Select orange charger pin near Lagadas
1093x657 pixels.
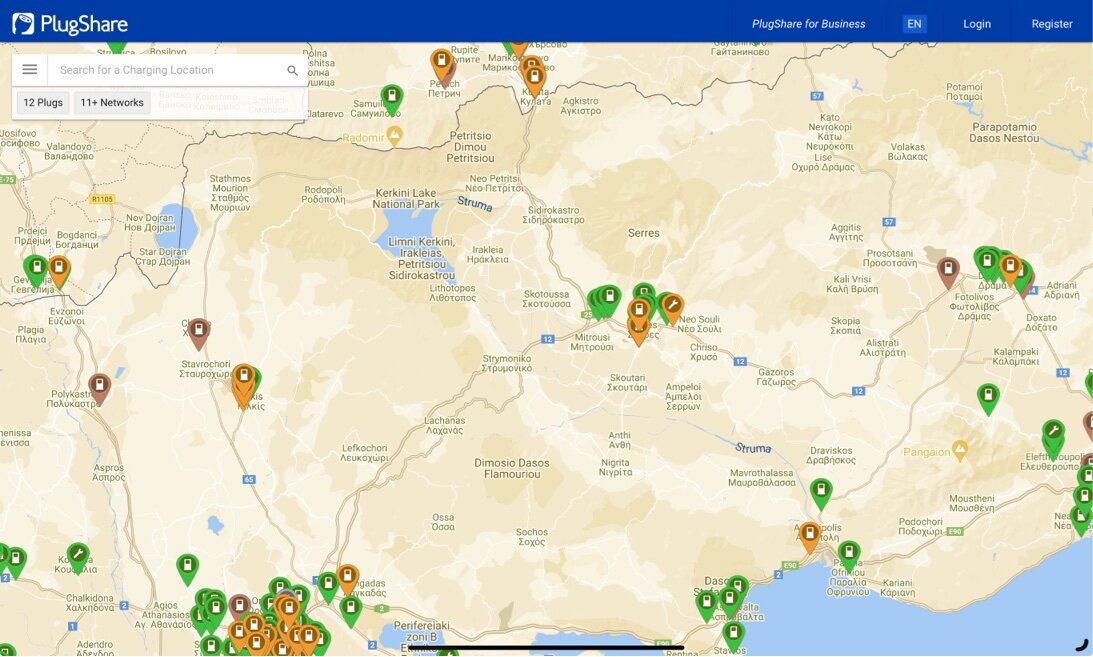(x=347, y=579)
